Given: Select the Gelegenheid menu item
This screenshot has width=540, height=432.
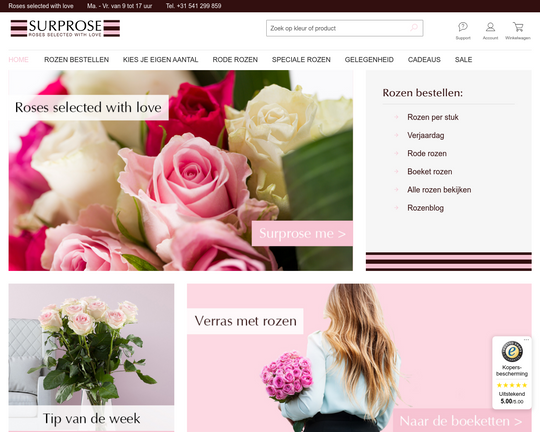Looking at the screenshot, I should coord(369,60).
